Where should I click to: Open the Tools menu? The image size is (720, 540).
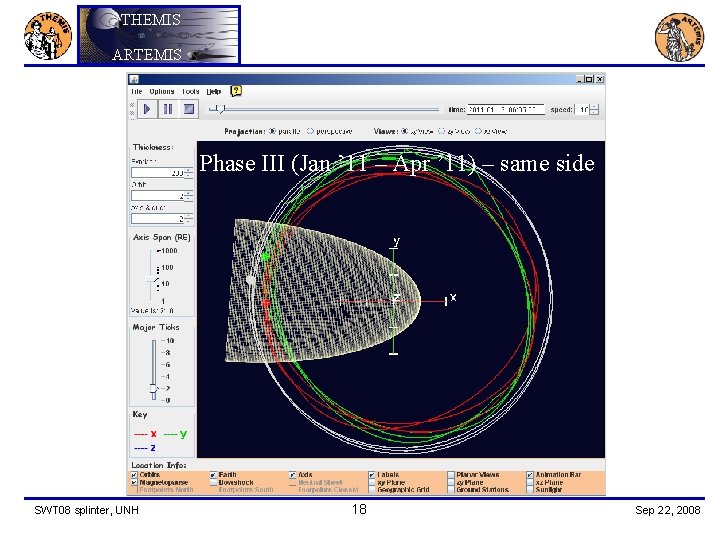190,91
